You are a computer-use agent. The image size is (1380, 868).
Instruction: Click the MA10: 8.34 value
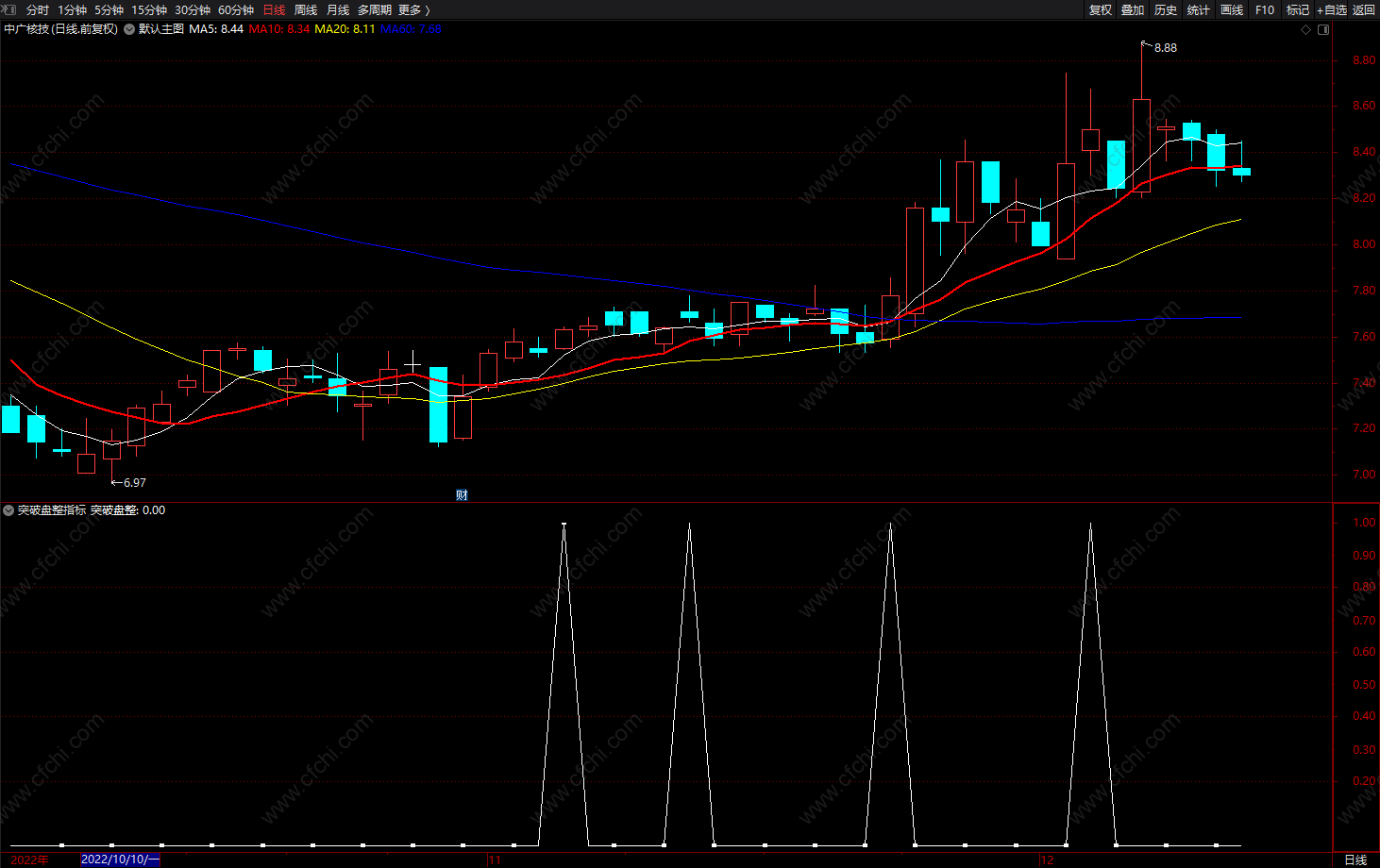[x=279, y=29]
